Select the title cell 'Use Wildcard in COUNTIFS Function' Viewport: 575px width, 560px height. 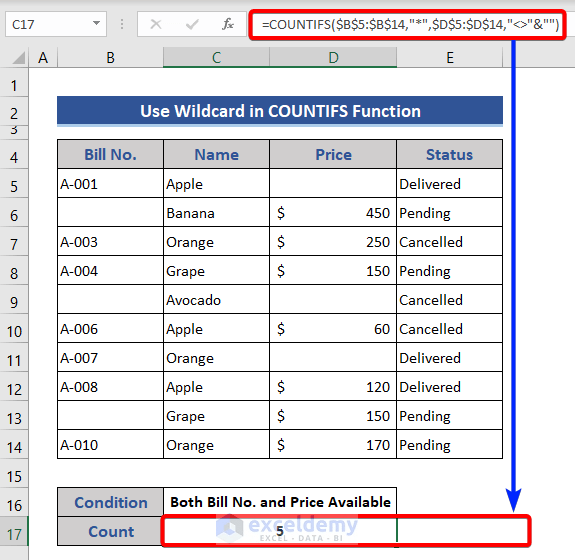click(280, 111)
